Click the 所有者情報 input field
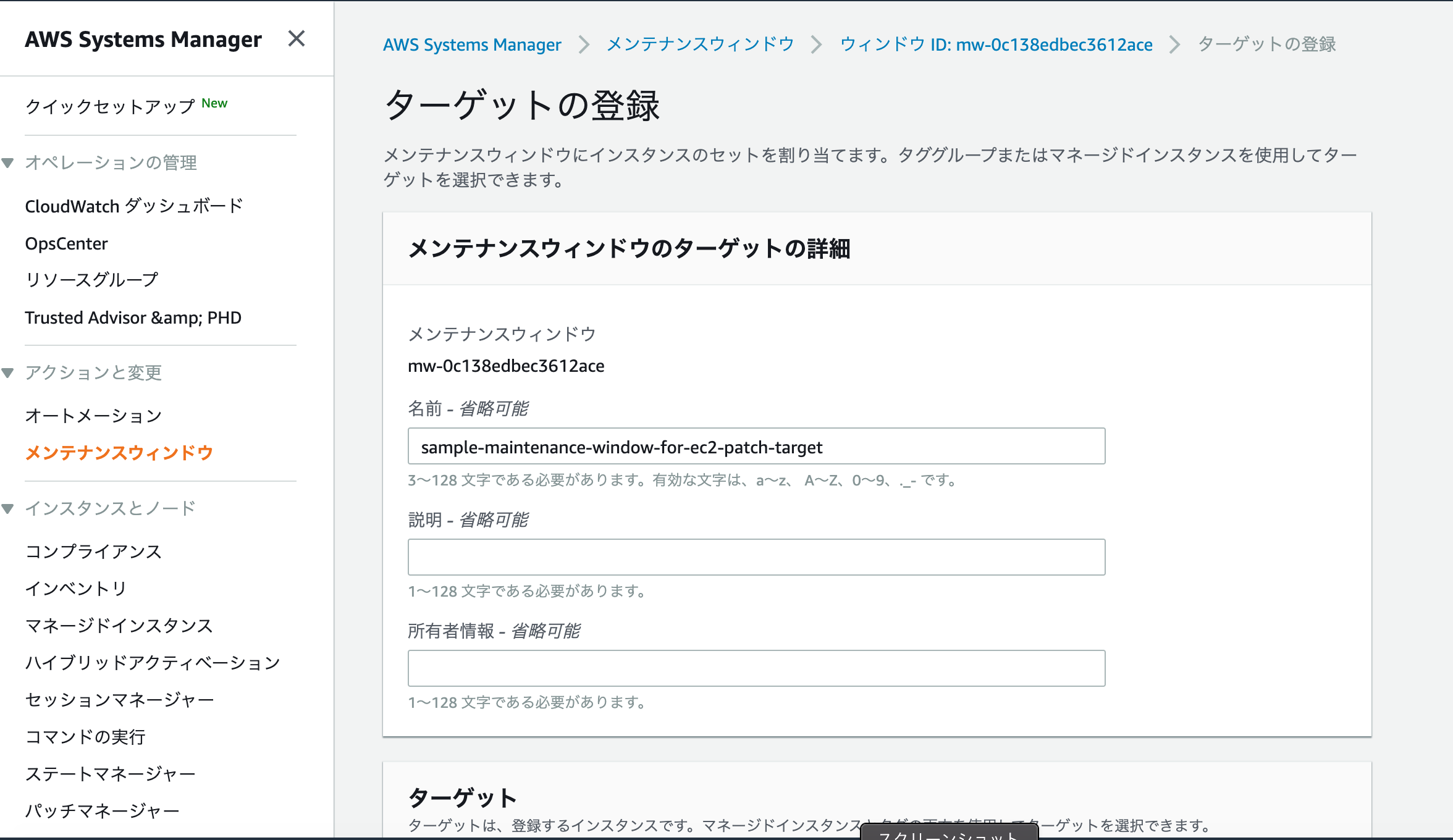The width and height of the screenshot is (1453, 840). (x=756, y=668)
